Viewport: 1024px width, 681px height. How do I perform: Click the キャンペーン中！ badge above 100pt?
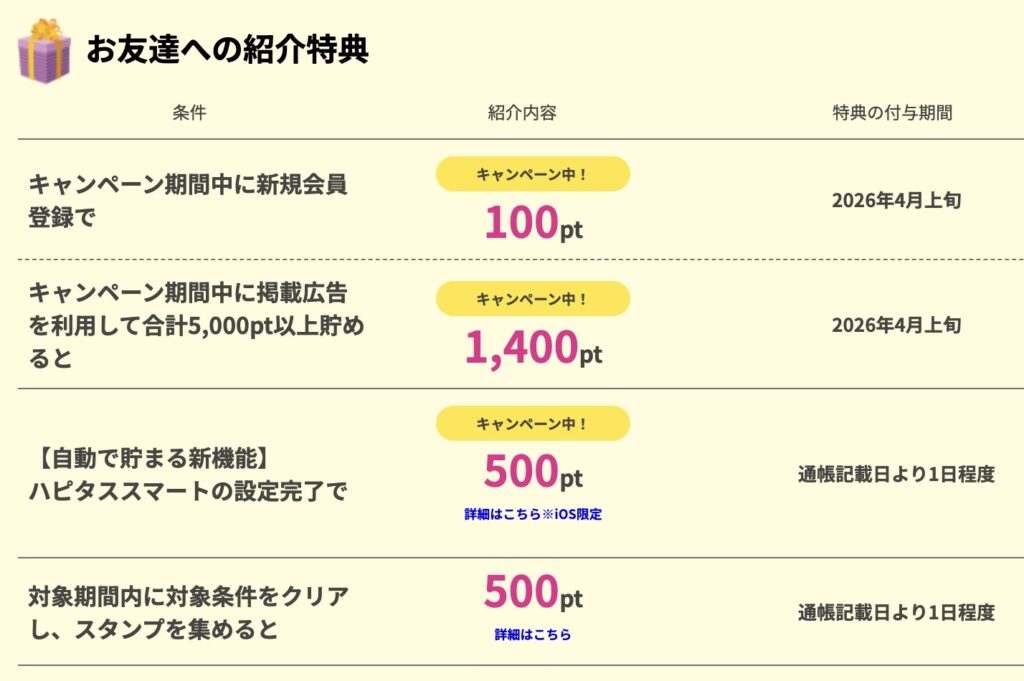532,174
